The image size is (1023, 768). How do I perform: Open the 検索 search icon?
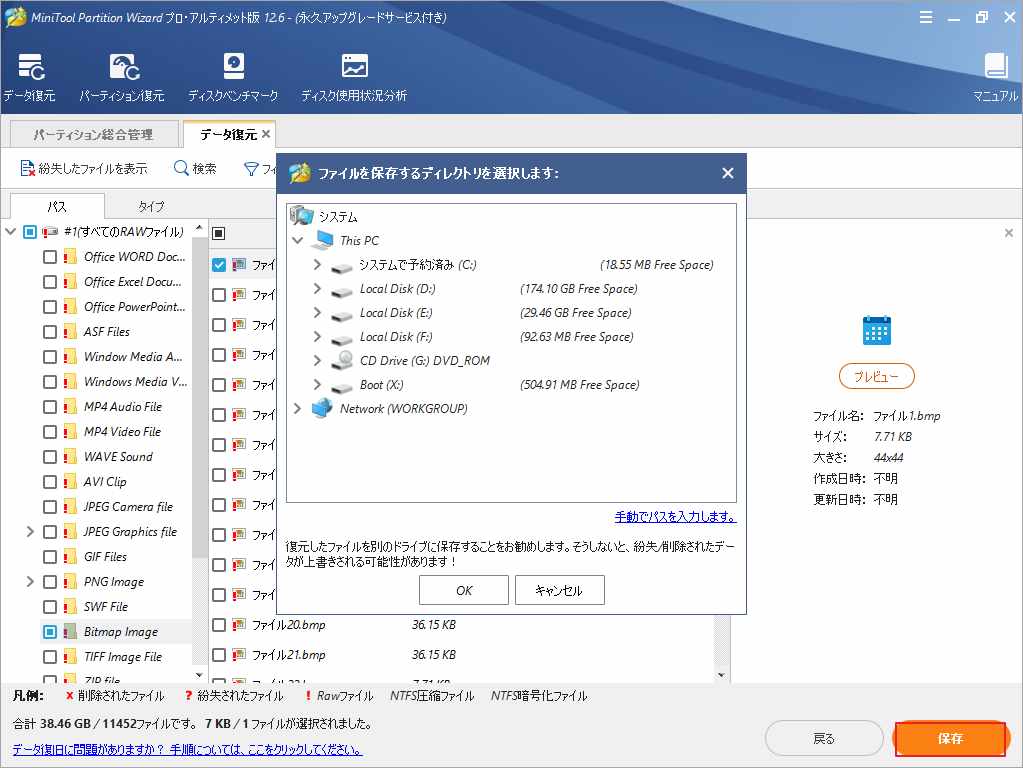pyautogui.click(x=181, y=167)
